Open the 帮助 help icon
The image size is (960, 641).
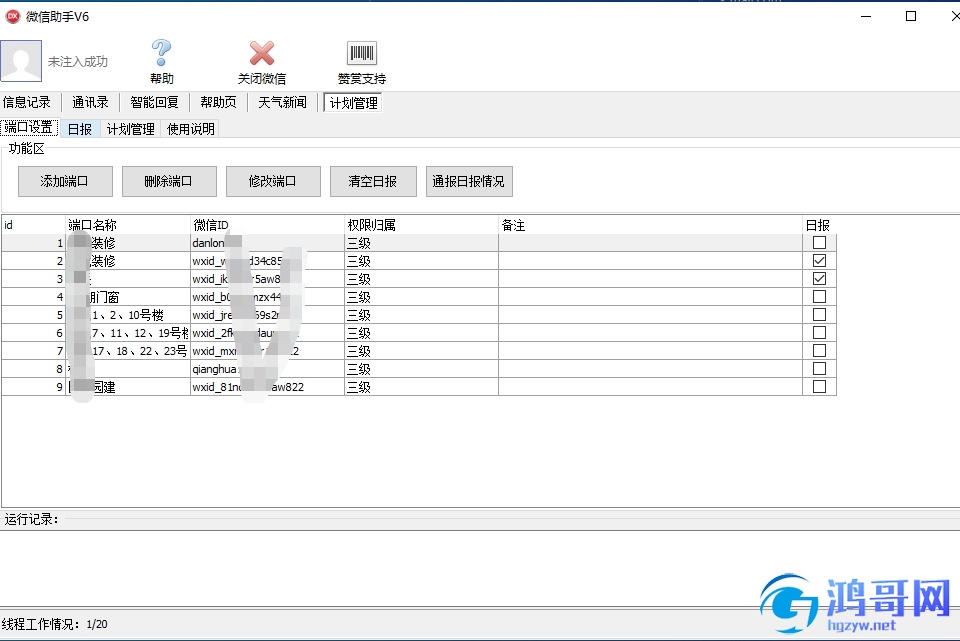pos(162,61)
